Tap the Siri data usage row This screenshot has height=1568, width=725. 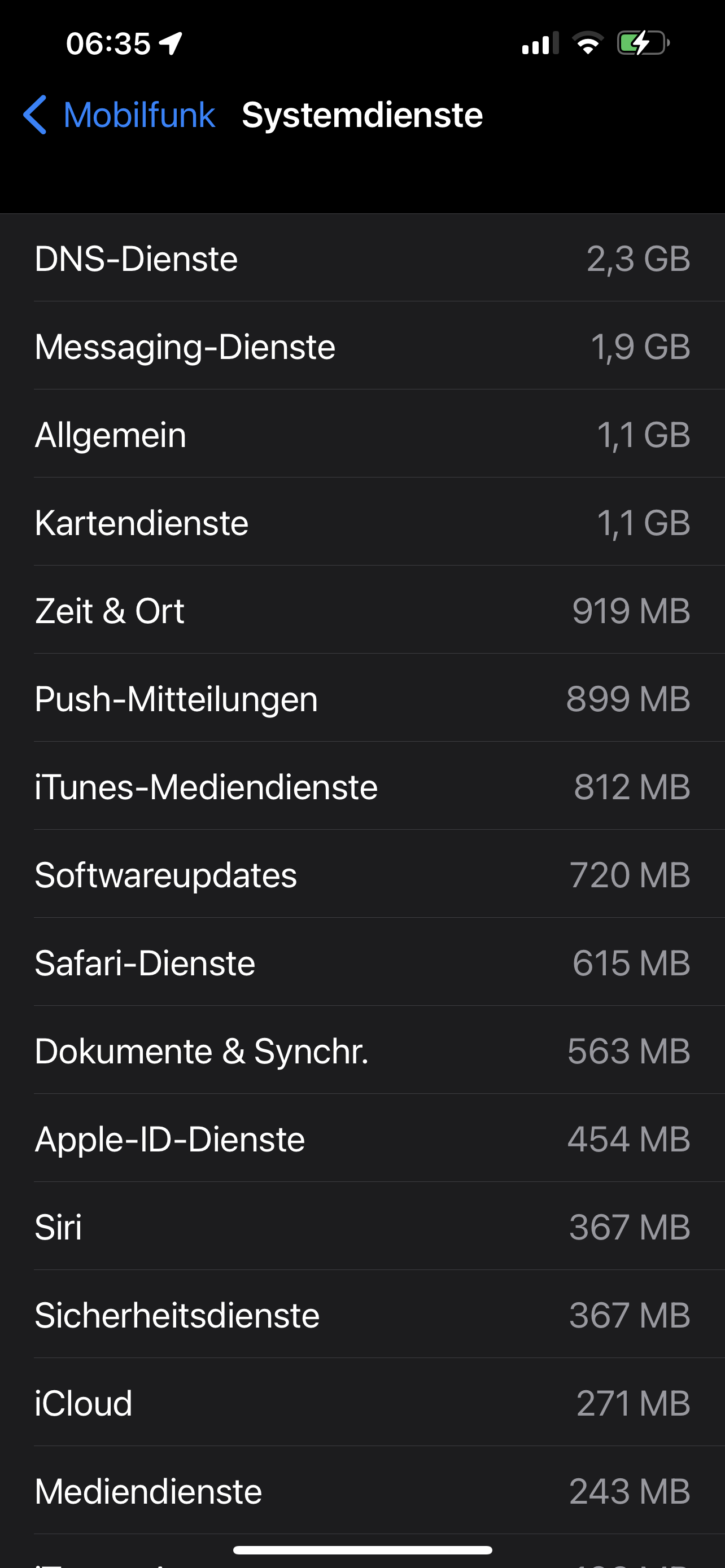pos(362,1227)
